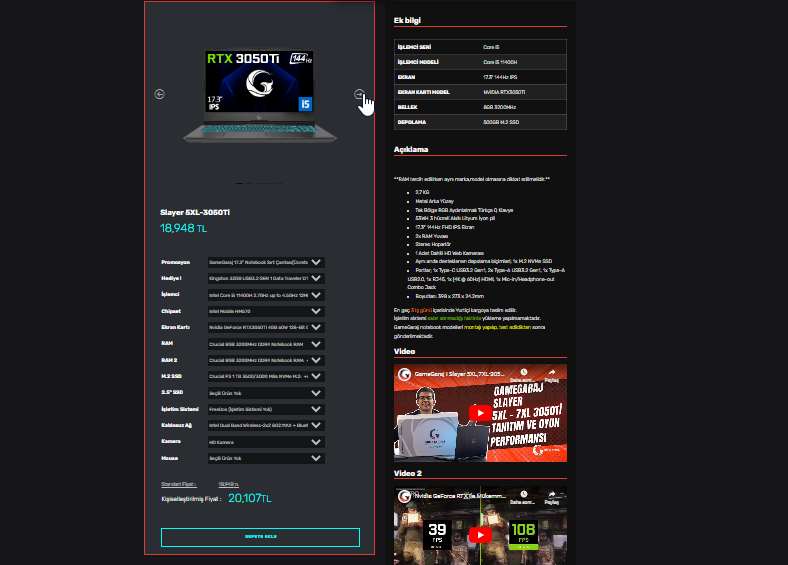Click Watch Later clock on first video
This screenshot has height=565, width=788.
[x=523, y=374]
